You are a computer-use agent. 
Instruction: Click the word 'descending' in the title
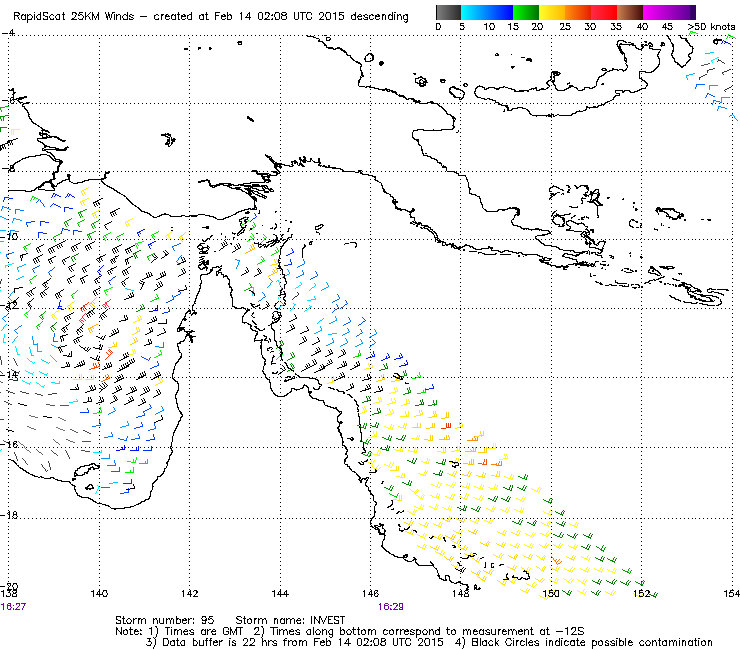[x=379, y=17]
